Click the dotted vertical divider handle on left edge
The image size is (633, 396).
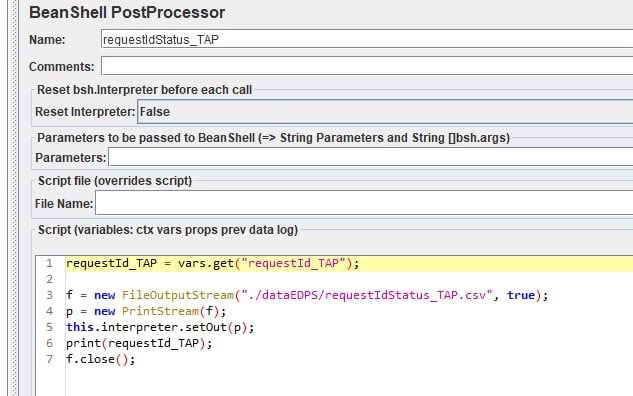(14, 198)
